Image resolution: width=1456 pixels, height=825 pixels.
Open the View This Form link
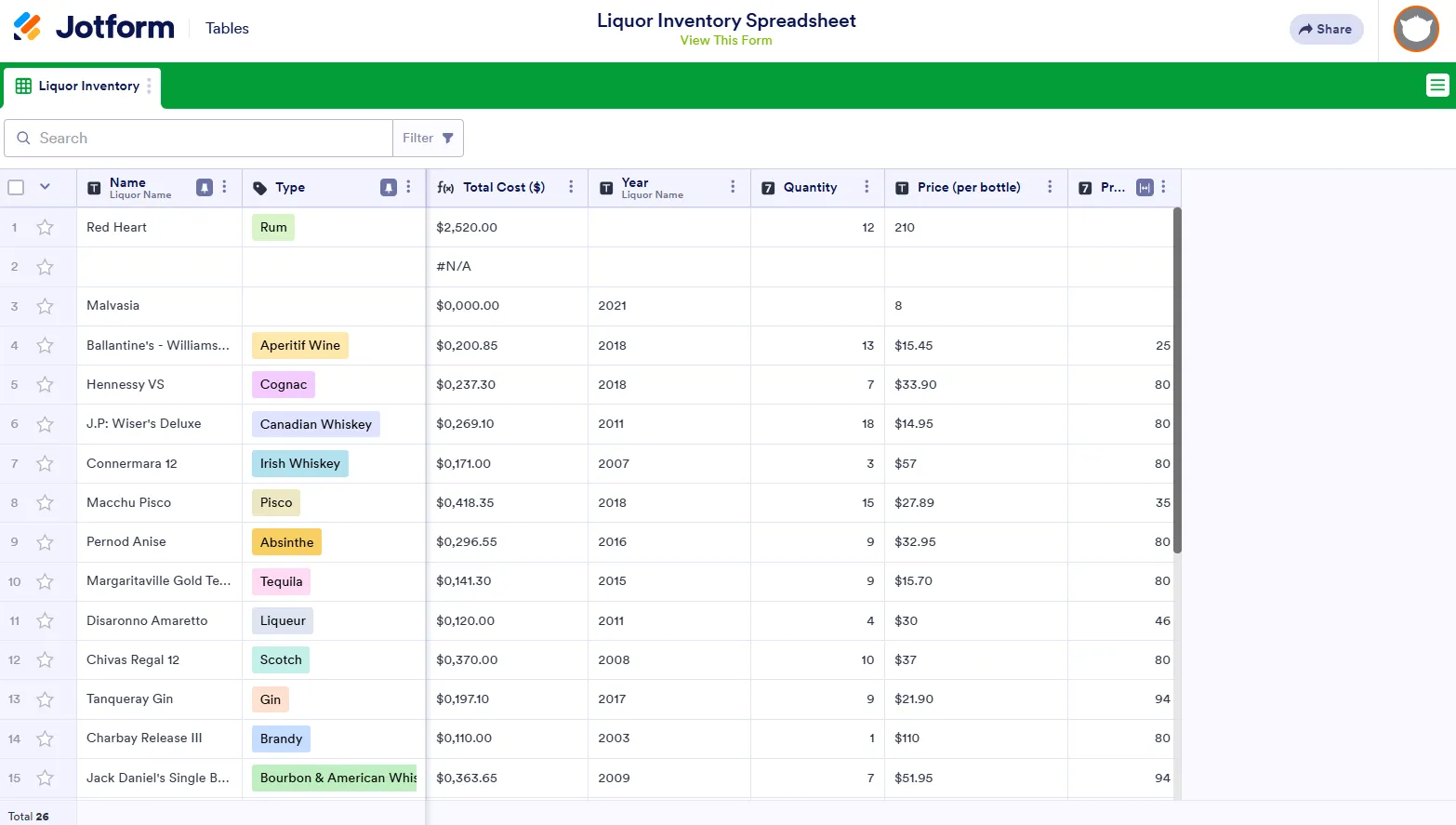point(726,40)
